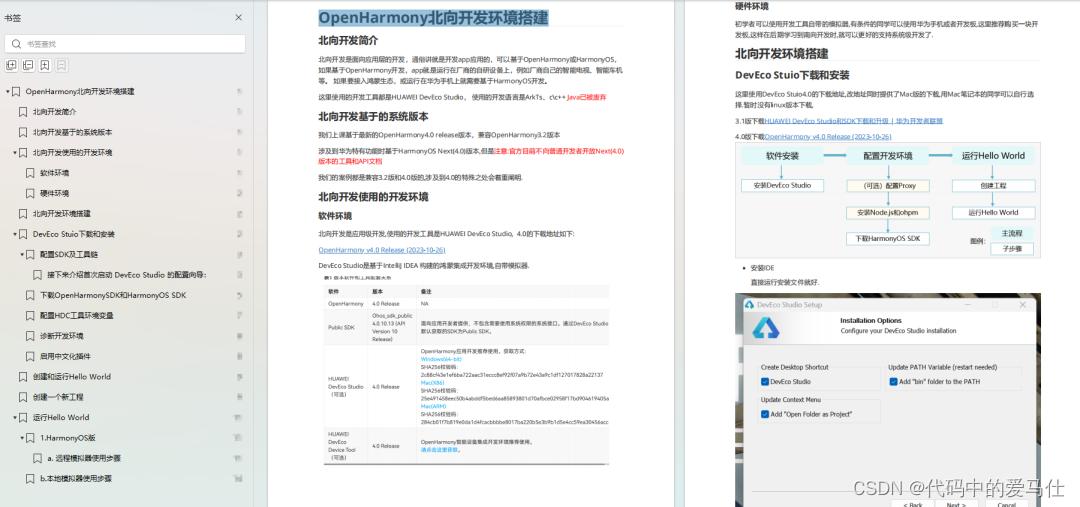Toggle Add "Open Folder as Project" checkbox
1080x507 pixels.
tap(765, 414)
